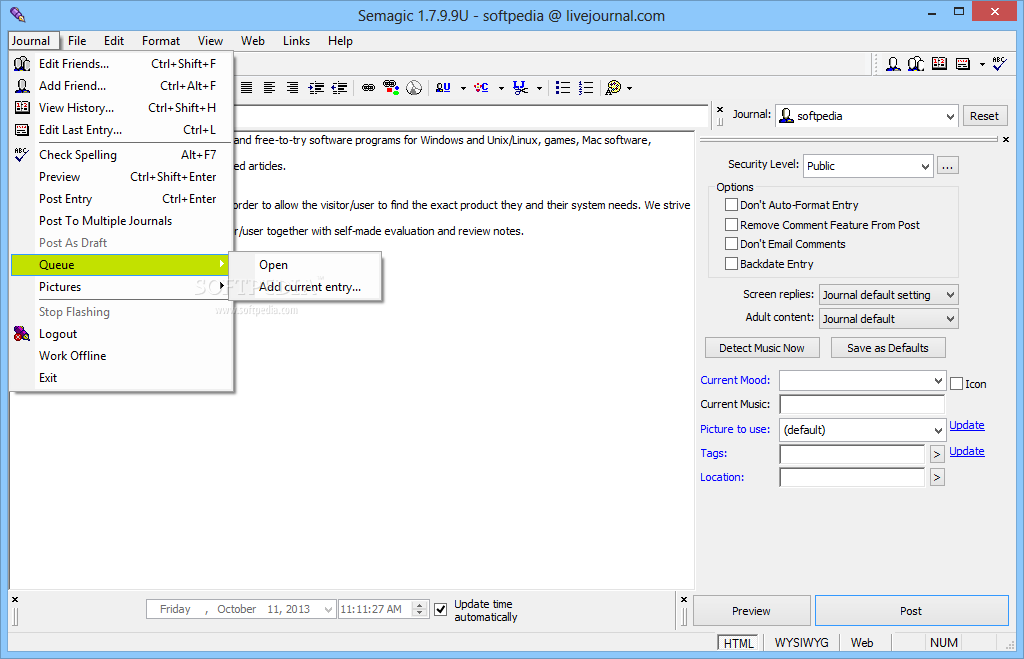Click into the Location input field
Image resolution: width=1024 pixels, height=659 pixels.
pos(852,477)
